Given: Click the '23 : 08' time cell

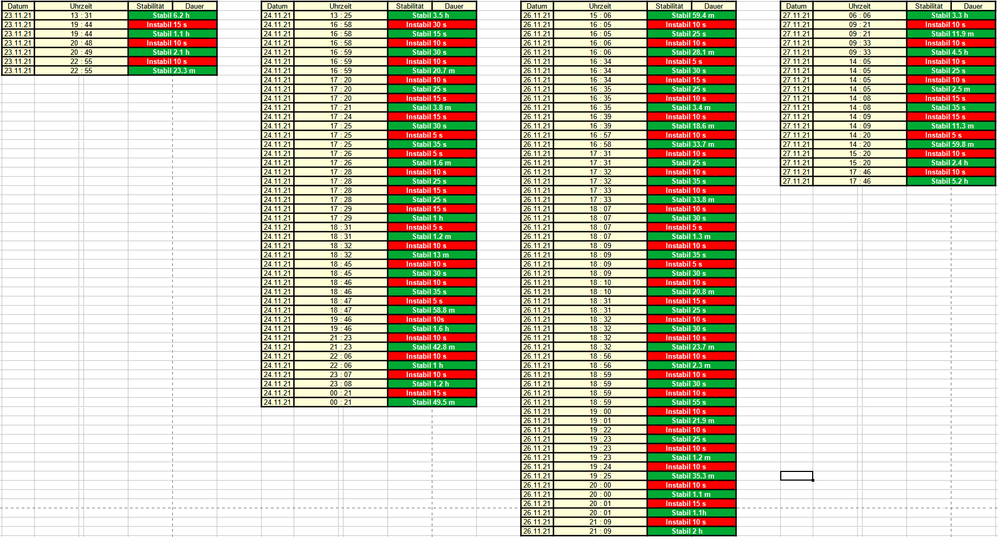Looking at the screenshot, I should click(x=341, y=384).
